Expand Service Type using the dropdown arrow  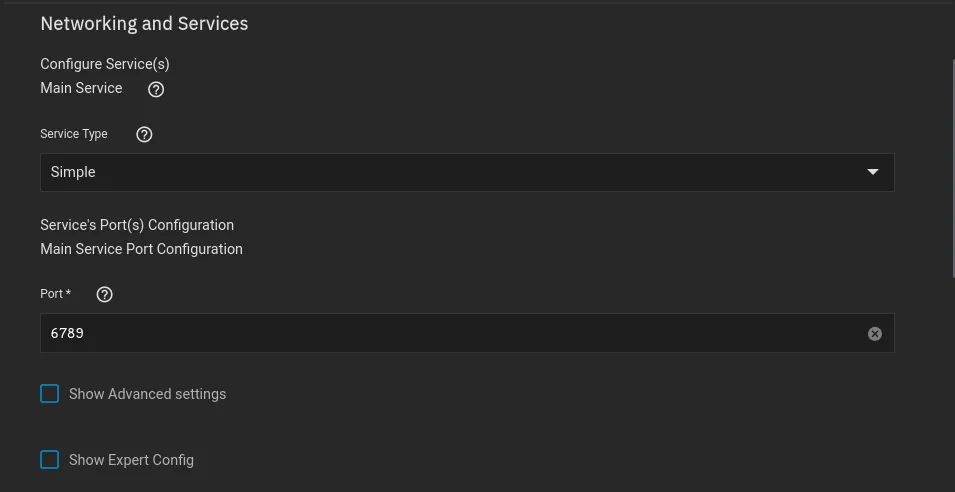coord(873,172)
